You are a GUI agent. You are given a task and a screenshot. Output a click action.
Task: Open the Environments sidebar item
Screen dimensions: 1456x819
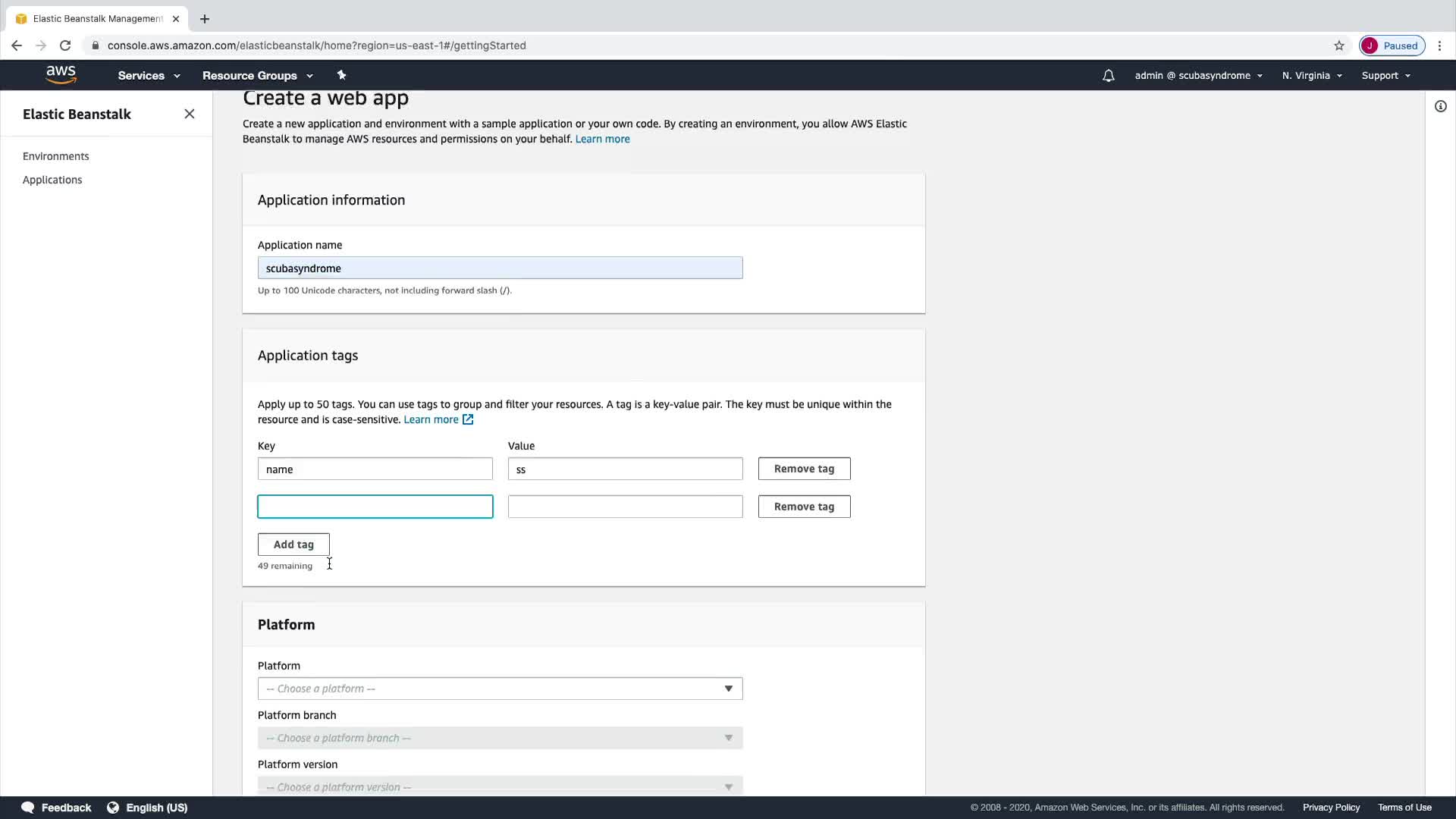[x=56, y=156]
